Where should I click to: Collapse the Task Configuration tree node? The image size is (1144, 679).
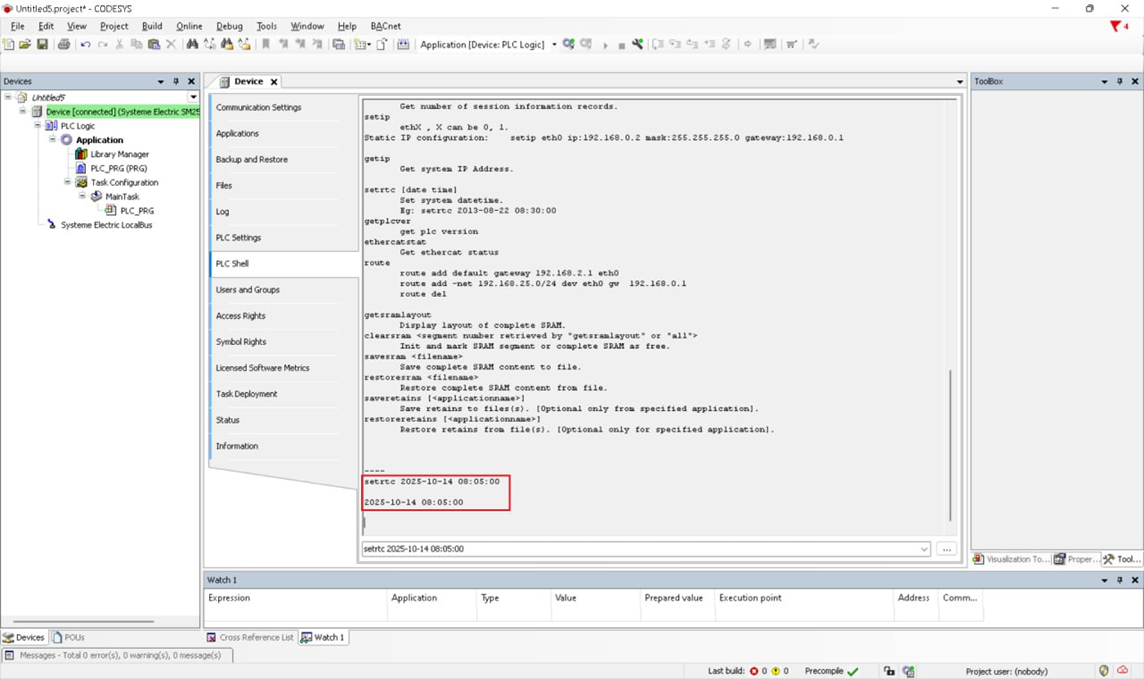pos(68,183)
